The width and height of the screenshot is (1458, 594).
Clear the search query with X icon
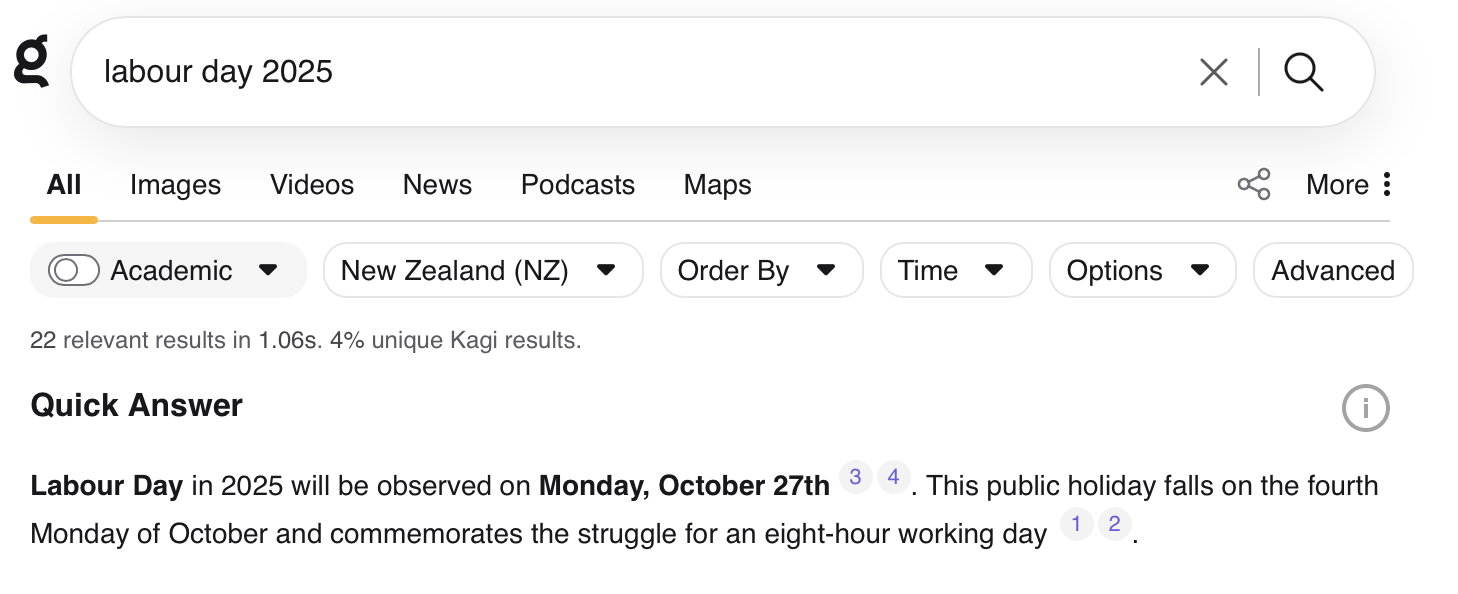point(1213,72)
